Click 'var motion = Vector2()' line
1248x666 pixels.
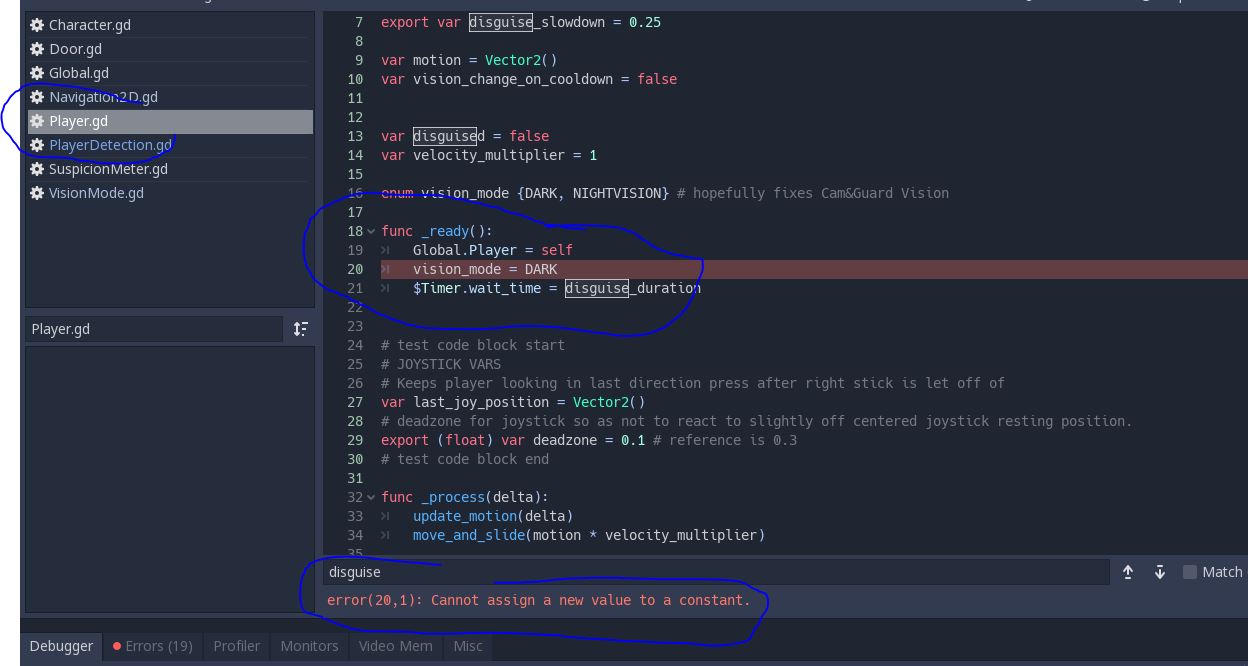point(469,60)
